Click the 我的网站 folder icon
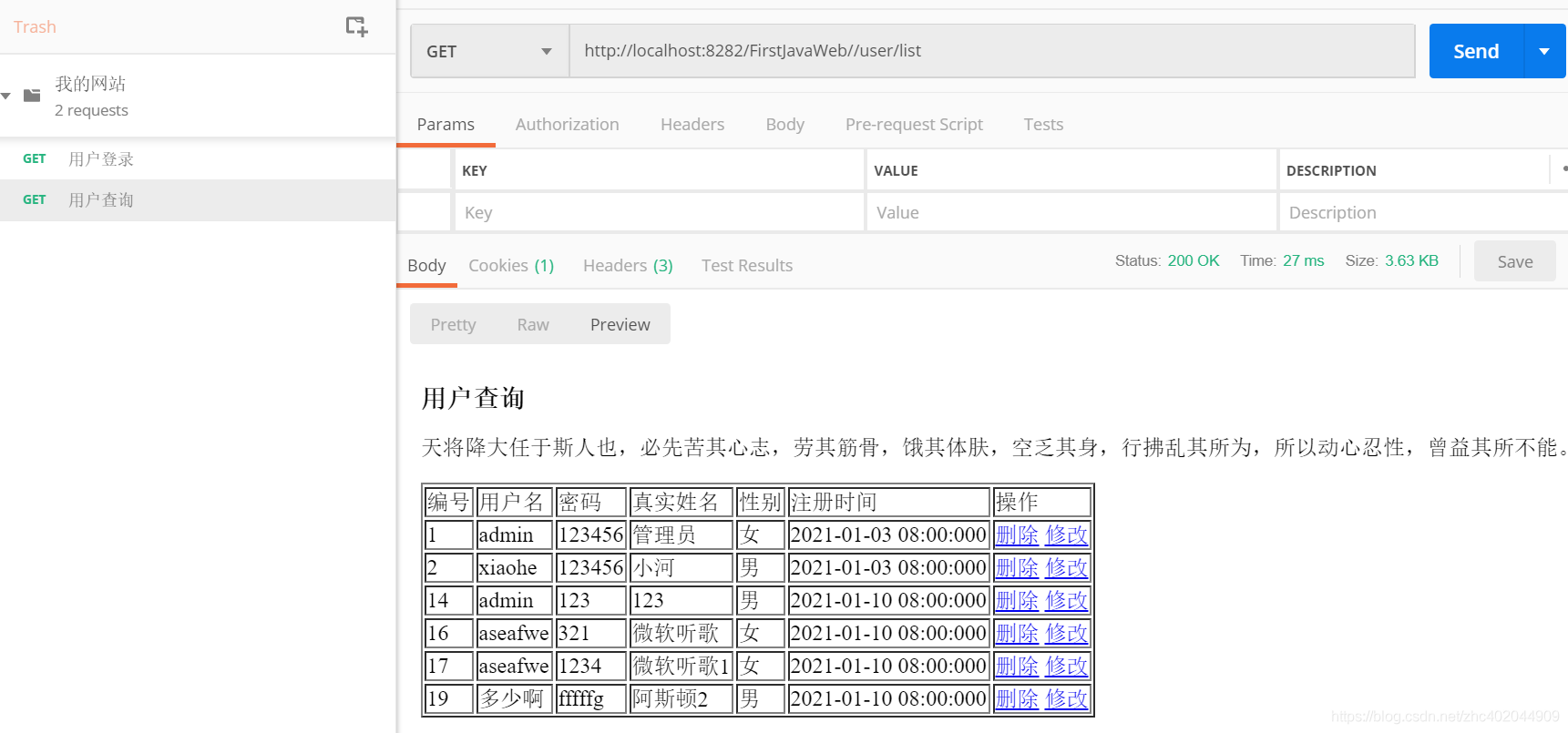 pyautogui.click(x=32, y=96)
